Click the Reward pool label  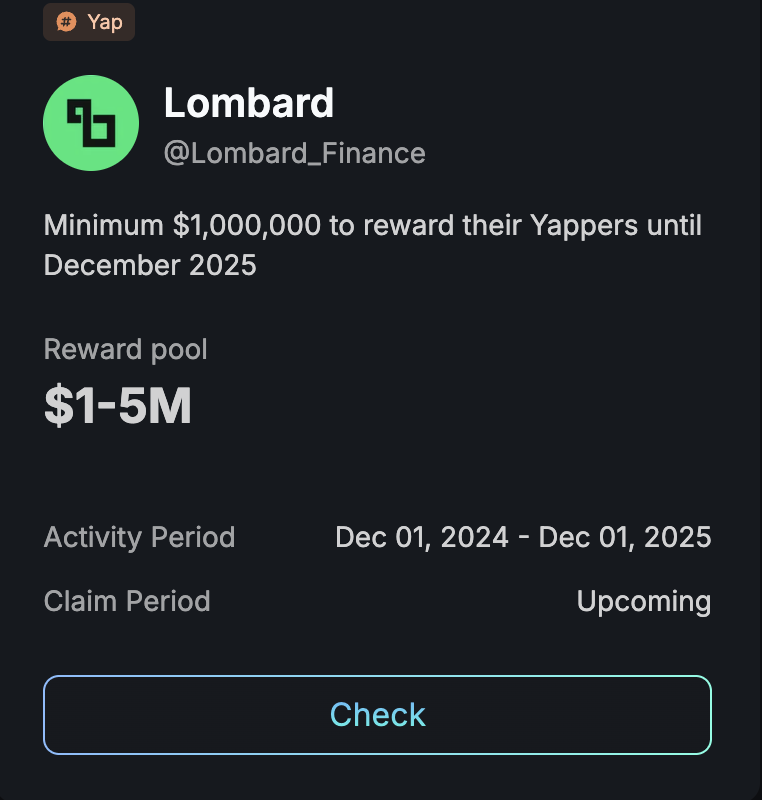click(125, 349)
